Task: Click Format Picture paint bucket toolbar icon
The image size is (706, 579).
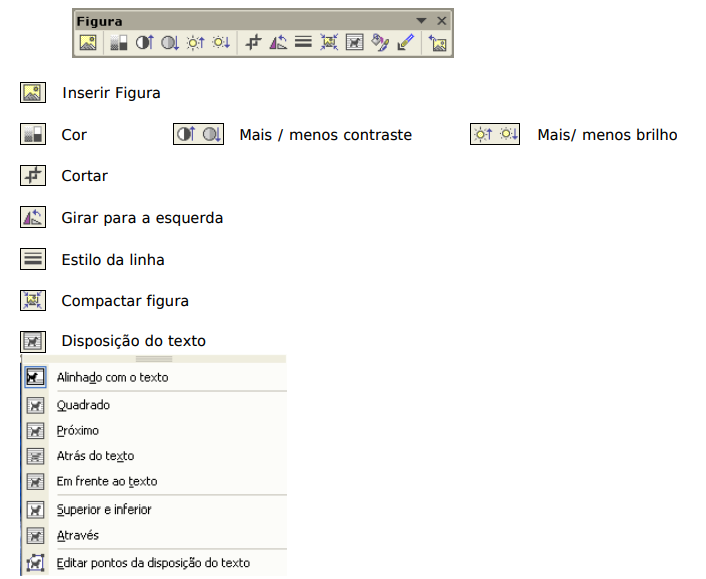Action: point(379,43)
